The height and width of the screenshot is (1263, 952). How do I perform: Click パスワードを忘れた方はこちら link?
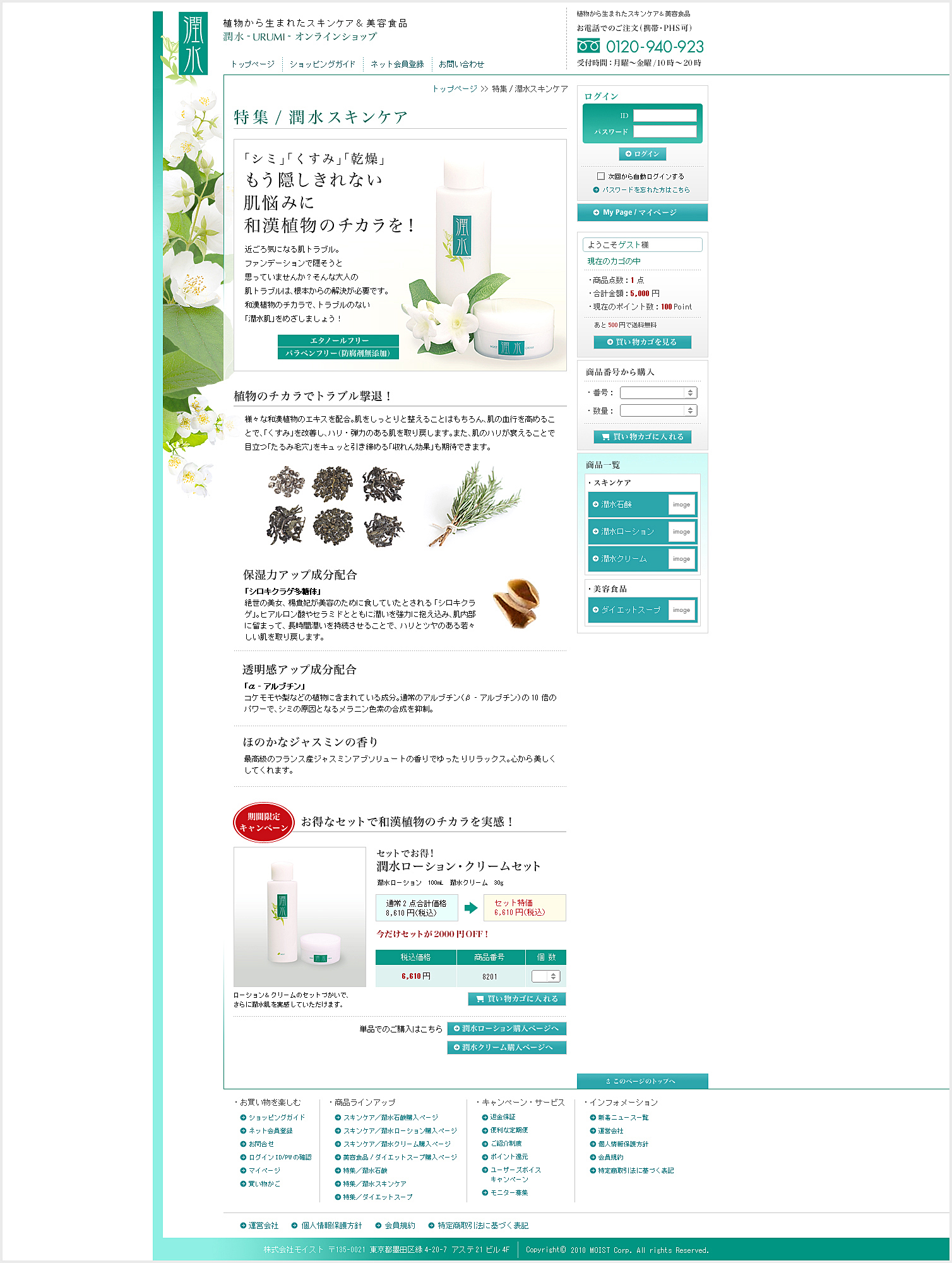point(641,189)
